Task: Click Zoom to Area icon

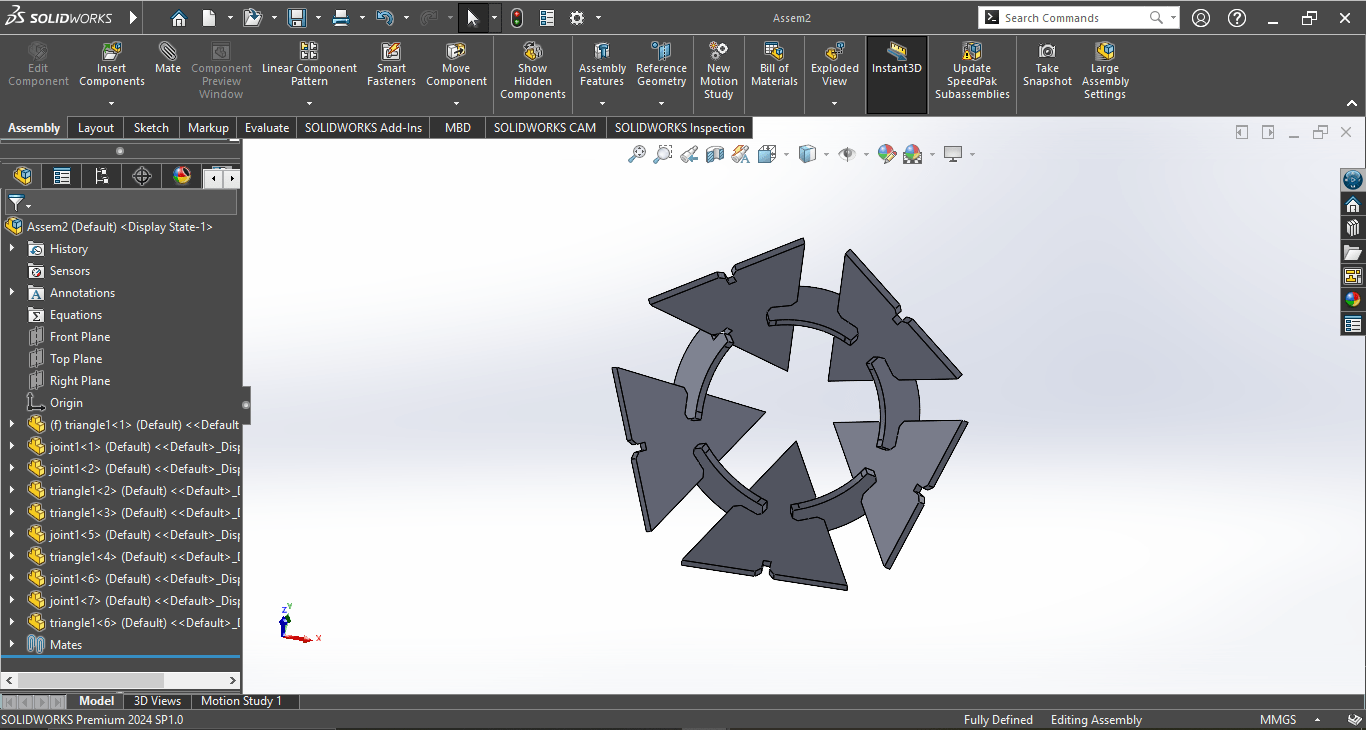Action: [x=662, y=154]
